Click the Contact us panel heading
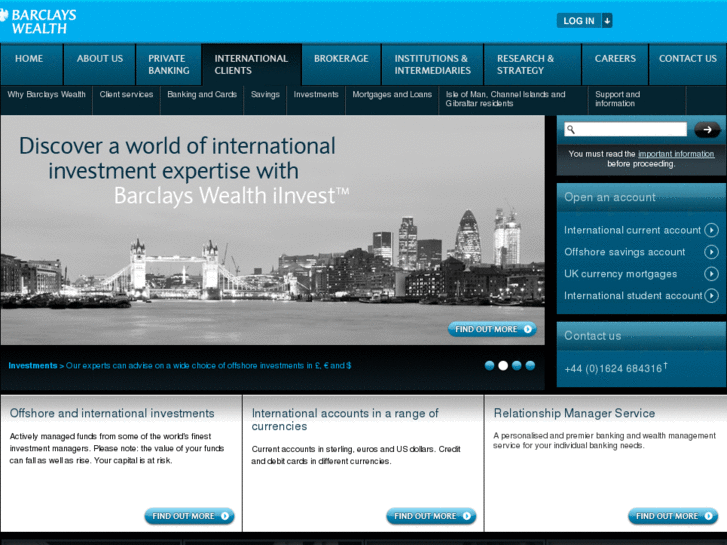 pyautogui.click(x=593, y=336)
